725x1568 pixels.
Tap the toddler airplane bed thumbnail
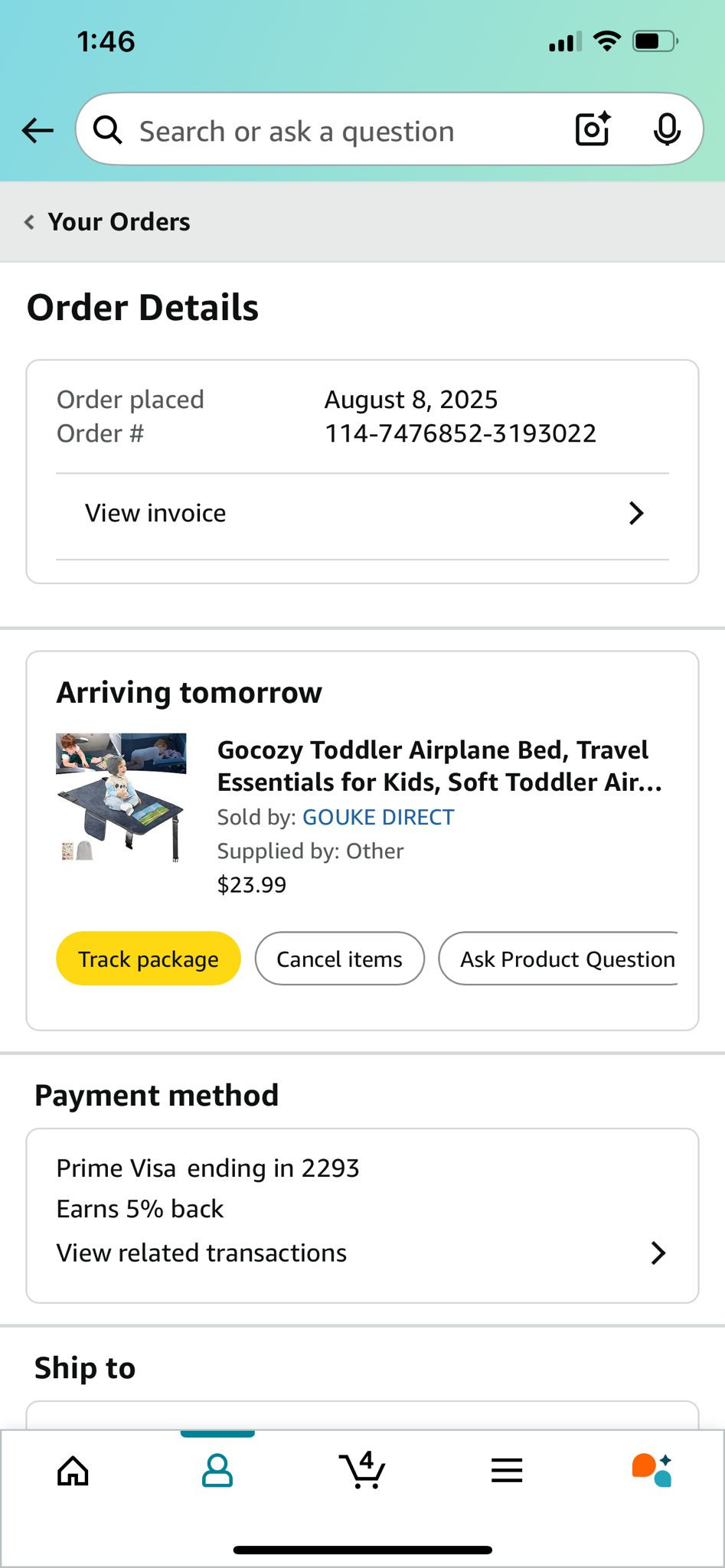click(x=121, y=798)
